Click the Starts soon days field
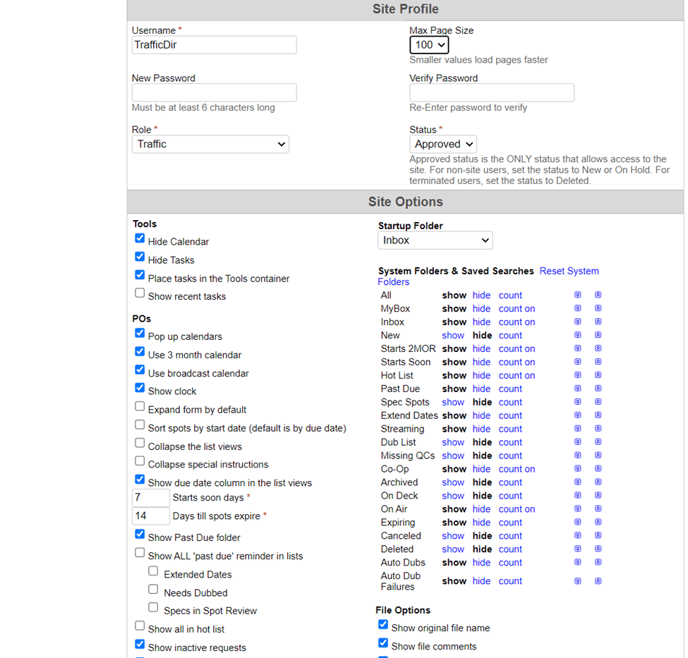The width and height of the screenshot is (688, 658). pos(150,497)
